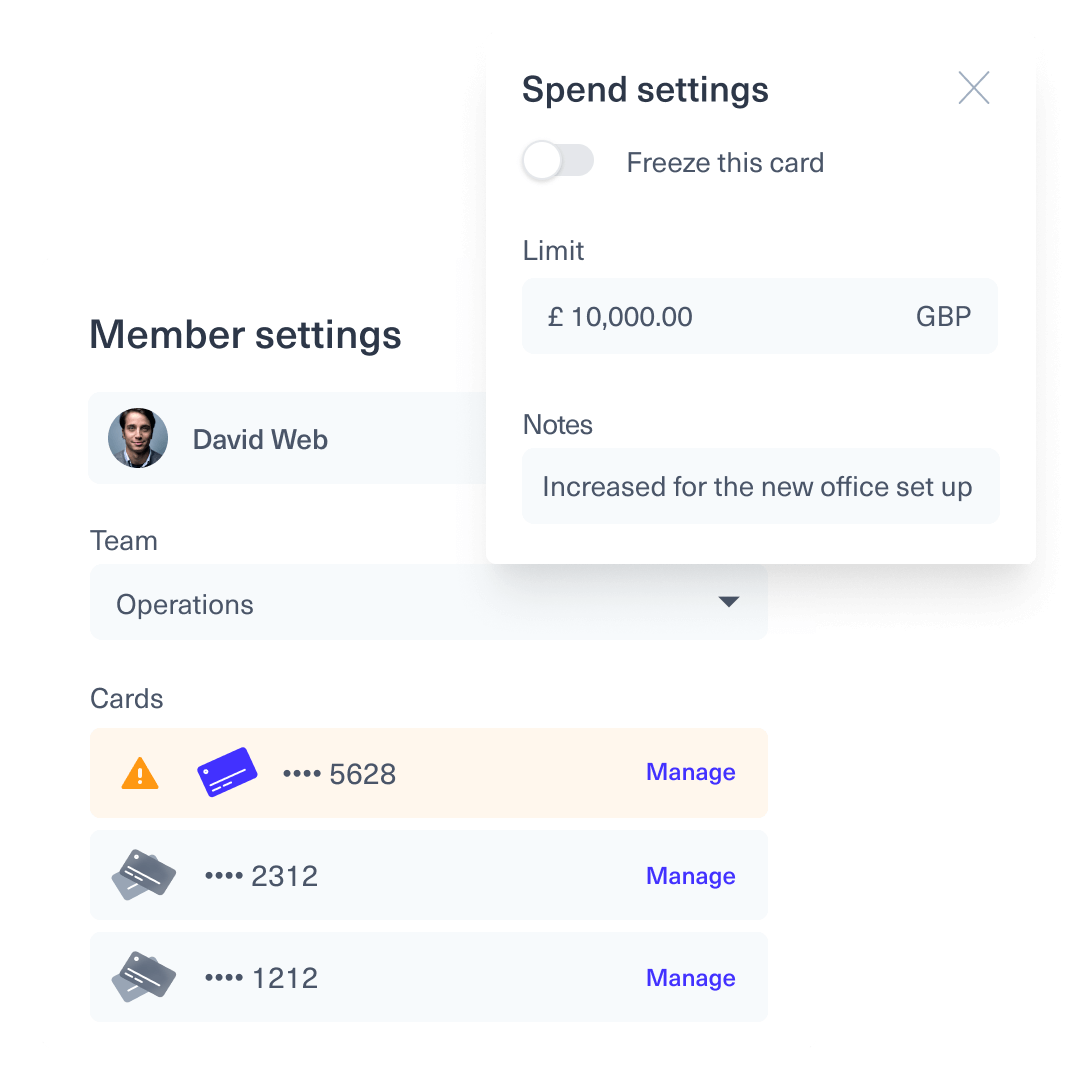Click the GBP currency label
This screenshot has height=1080, width=1080.
(x=943, y=317)
